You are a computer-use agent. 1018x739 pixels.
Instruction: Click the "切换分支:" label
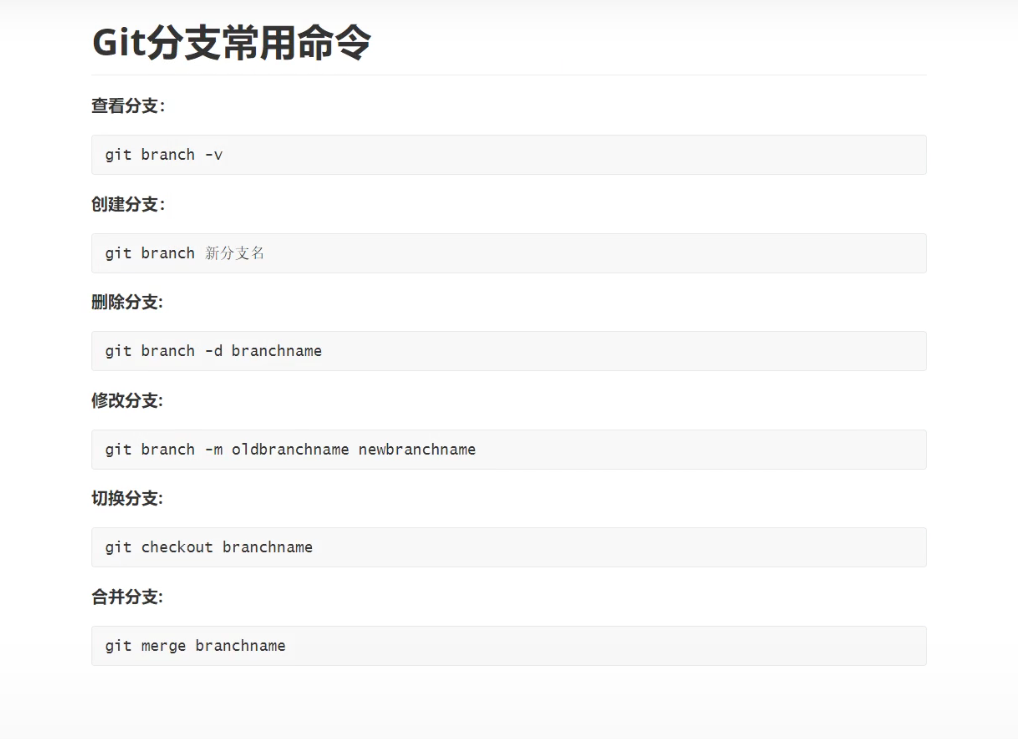coord(127,498)
